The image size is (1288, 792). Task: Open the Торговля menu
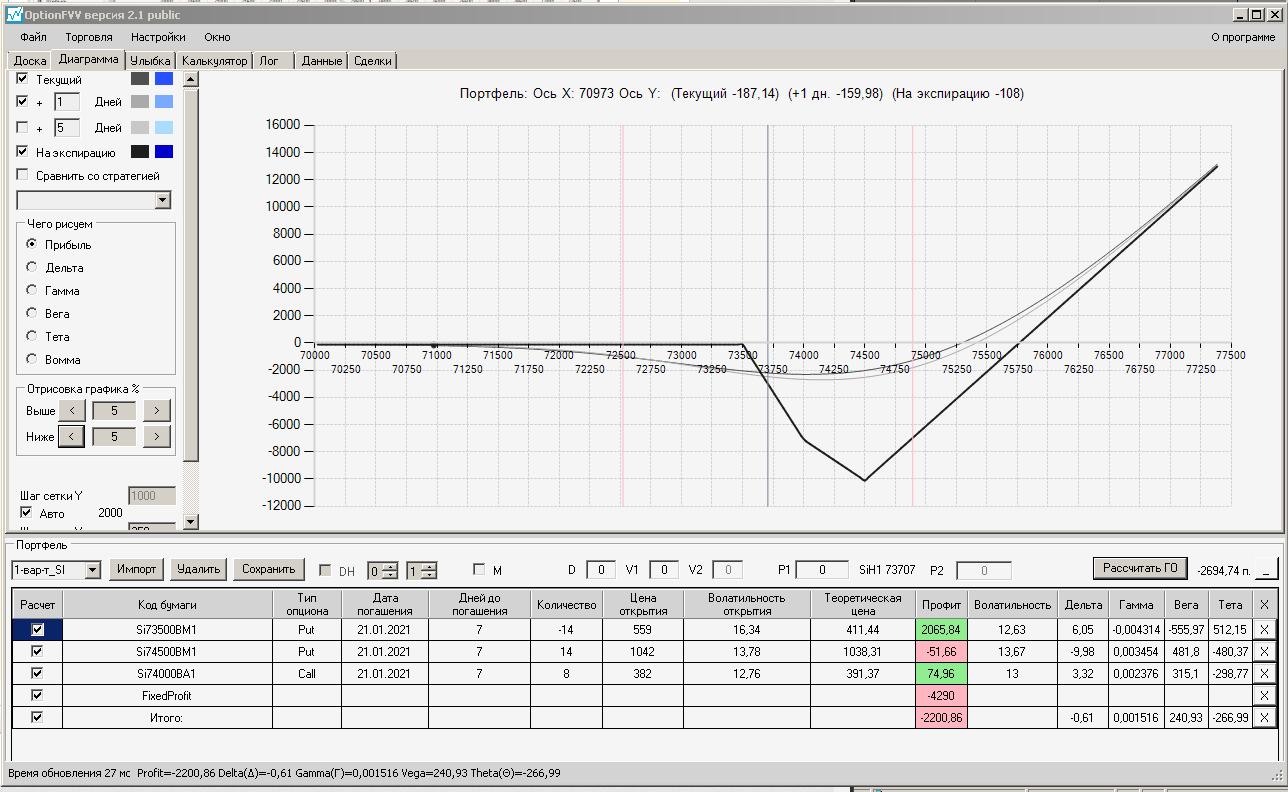(x=89, y=37)
